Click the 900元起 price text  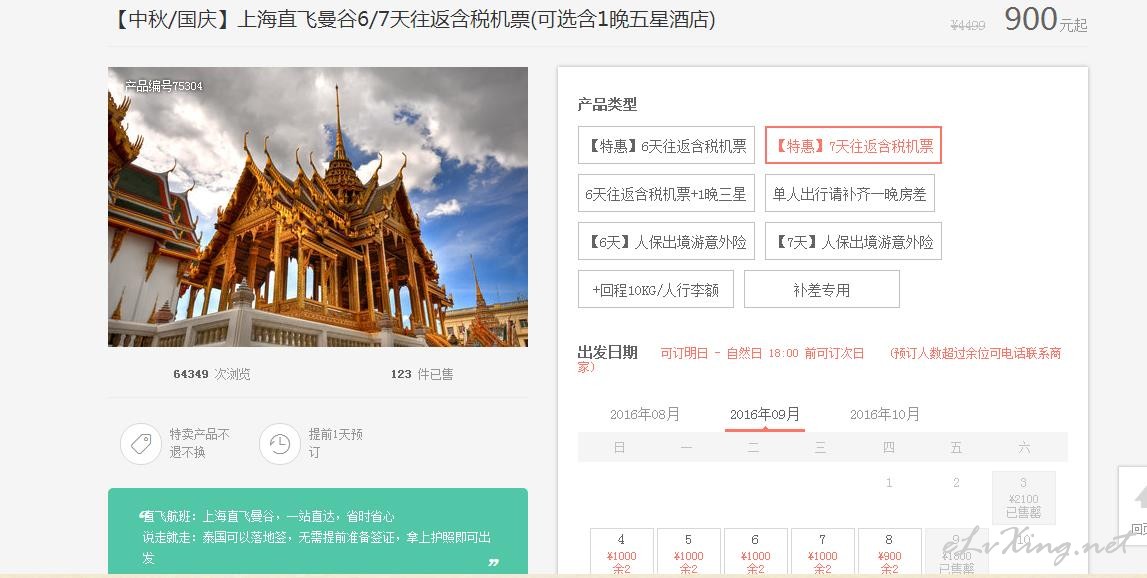click(1045, 20)
